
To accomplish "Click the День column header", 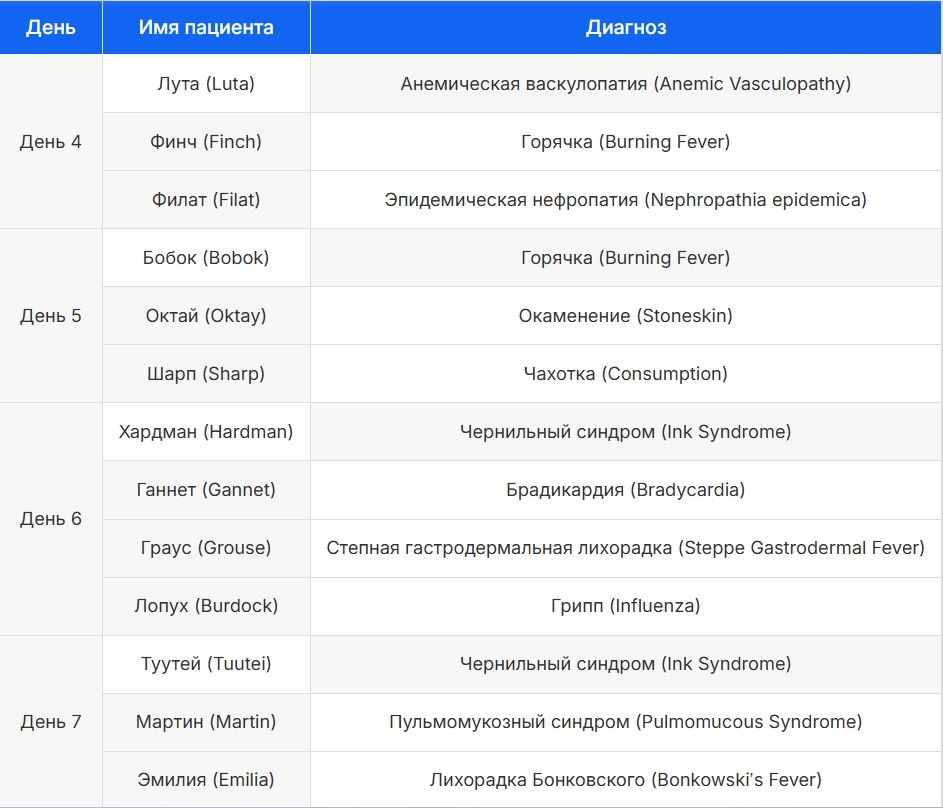I will click(51, 27).
